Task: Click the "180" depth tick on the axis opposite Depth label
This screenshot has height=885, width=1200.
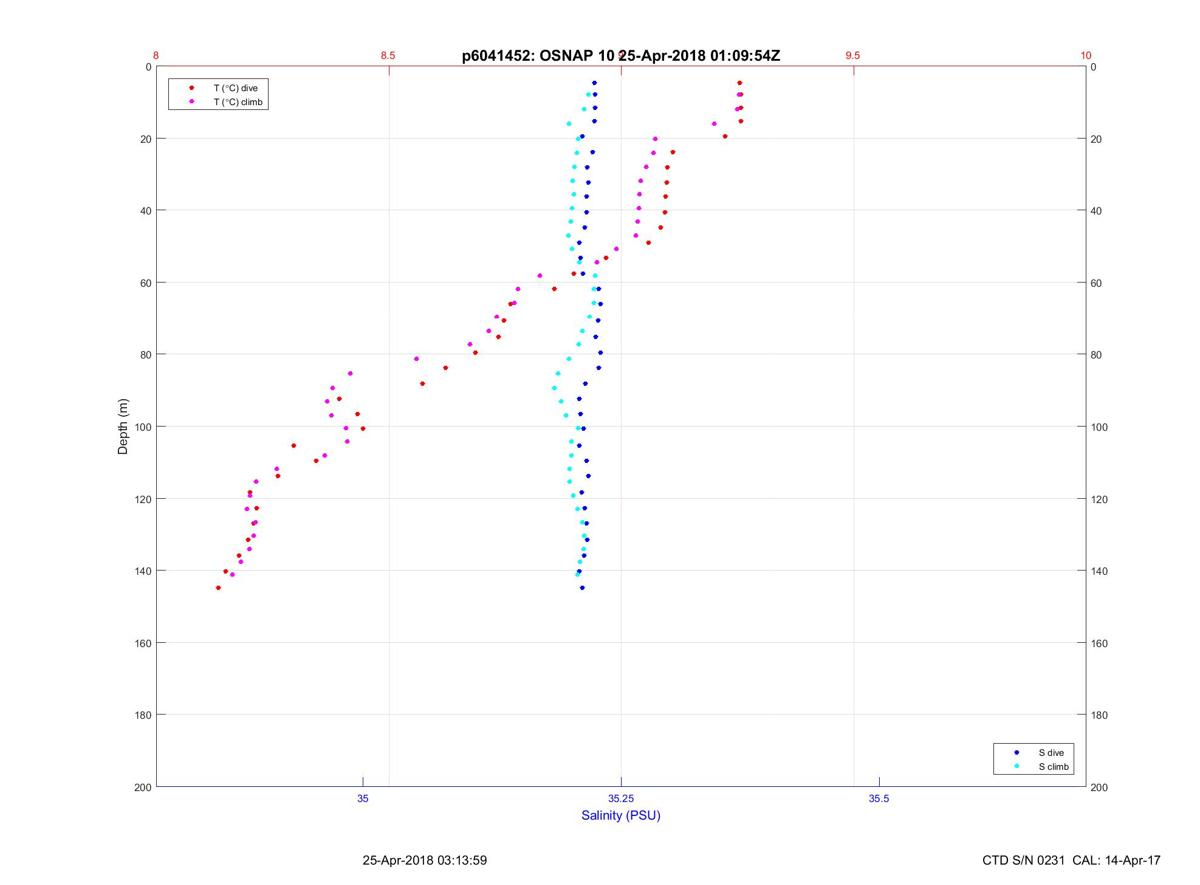Action: point(1100,715)
